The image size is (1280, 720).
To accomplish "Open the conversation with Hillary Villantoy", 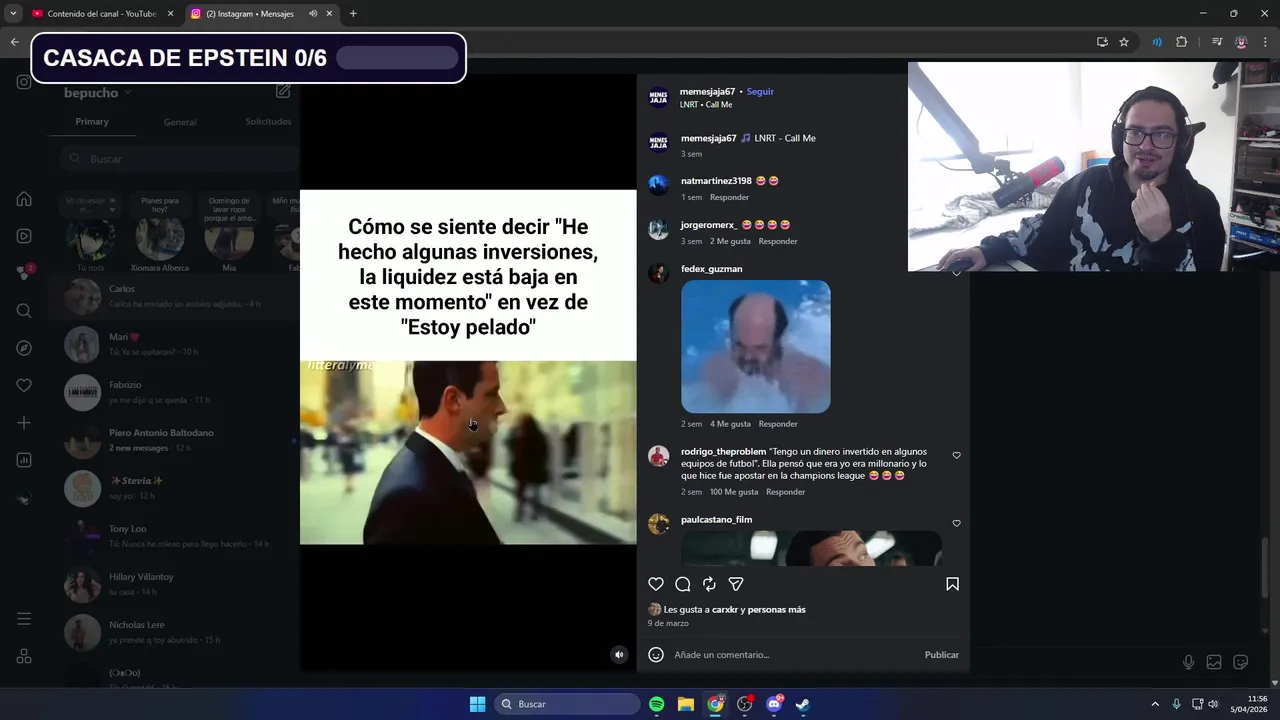I will pyautogui.click(x=175, y=584).
